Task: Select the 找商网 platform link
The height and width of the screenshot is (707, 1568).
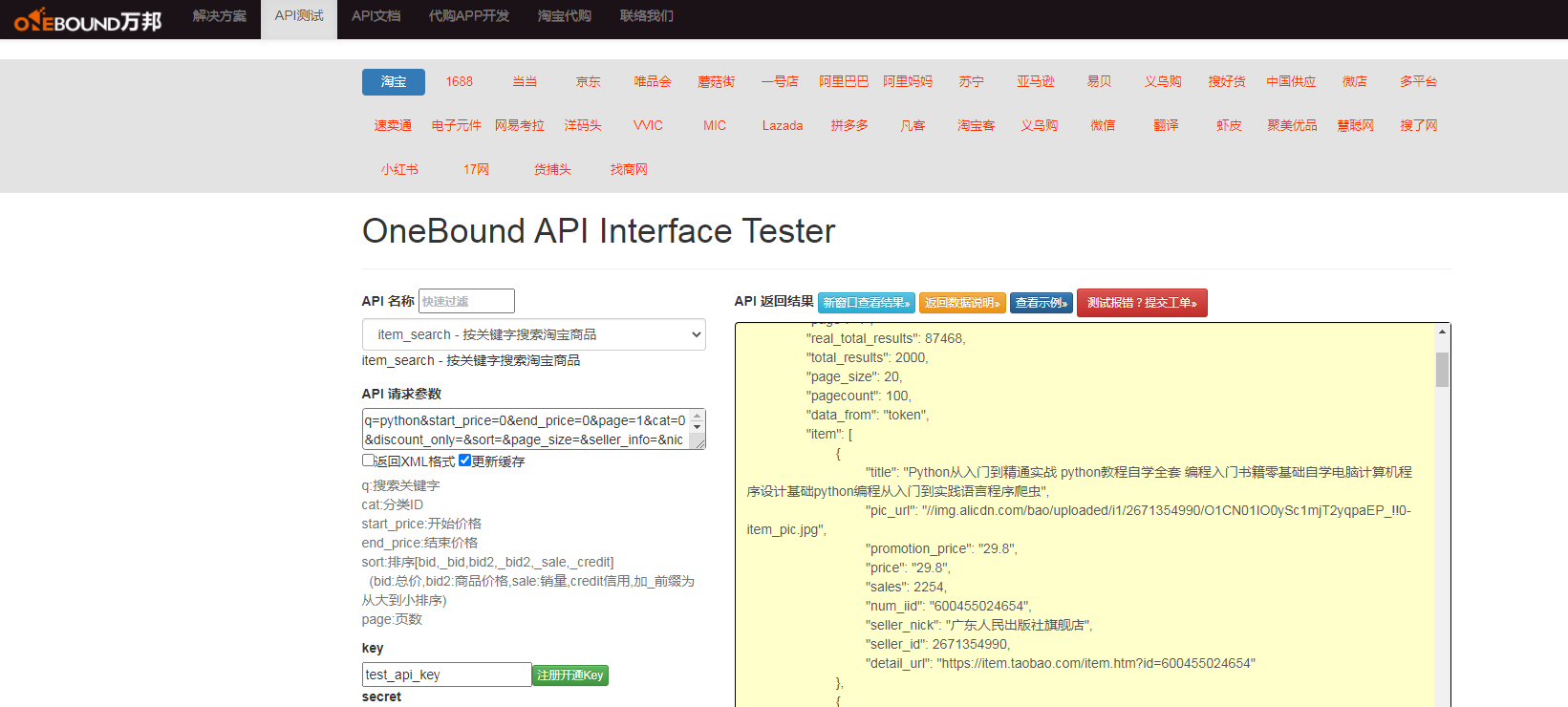Action: 630,170
